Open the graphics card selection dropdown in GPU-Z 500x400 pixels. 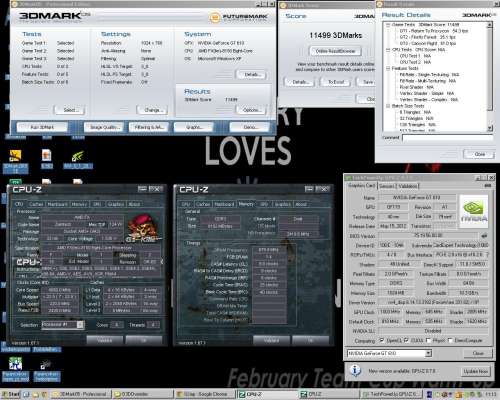pos(429,353)
